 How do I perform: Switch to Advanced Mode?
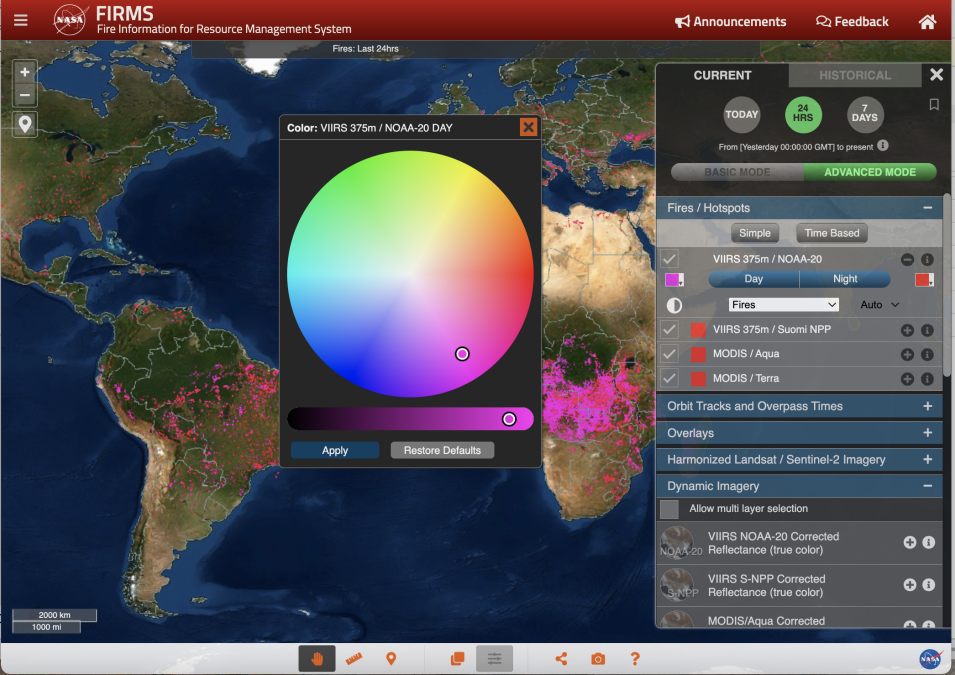pyautogui.click(x=870, y=172)
